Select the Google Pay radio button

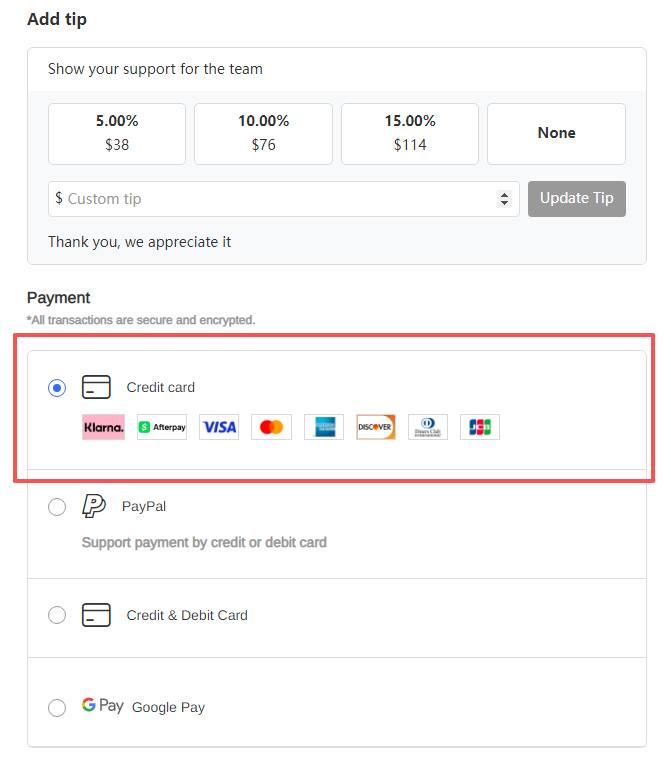57,707
